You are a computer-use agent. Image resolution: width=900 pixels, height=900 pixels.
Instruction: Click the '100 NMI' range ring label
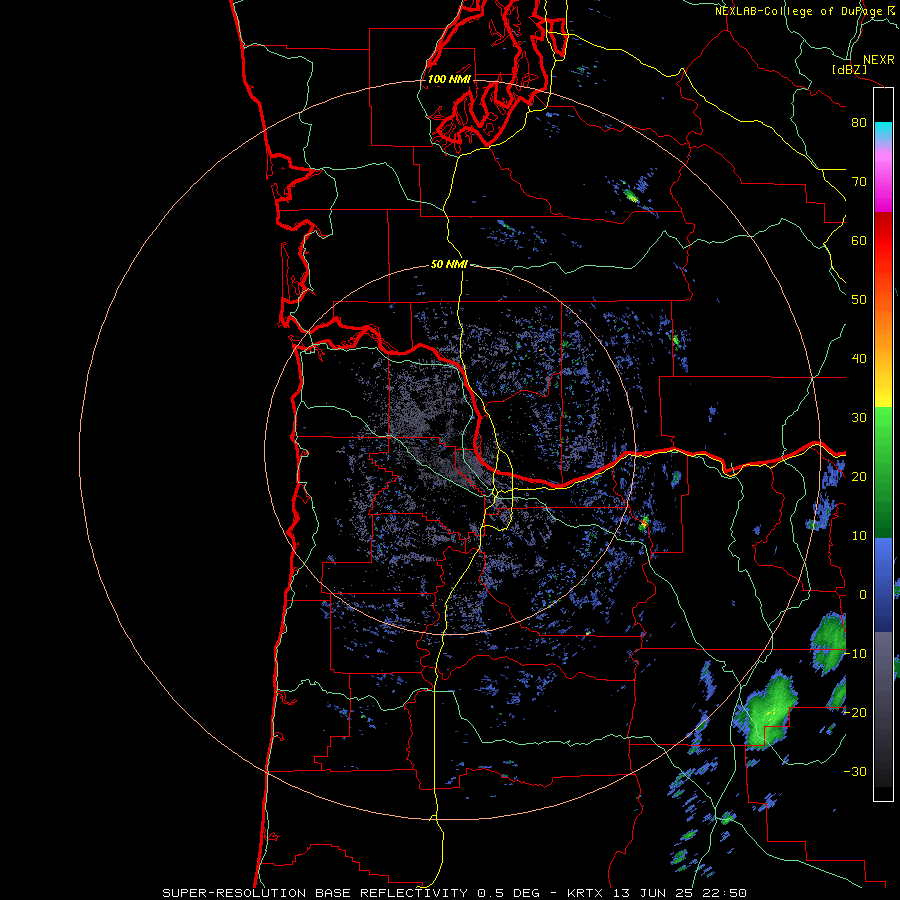[449, 79]
